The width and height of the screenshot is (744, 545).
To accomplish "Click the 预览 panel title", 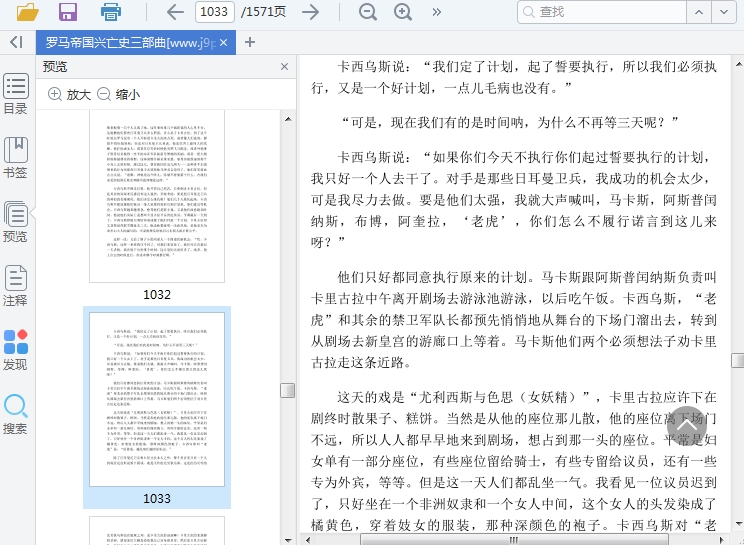I will 55,66.
